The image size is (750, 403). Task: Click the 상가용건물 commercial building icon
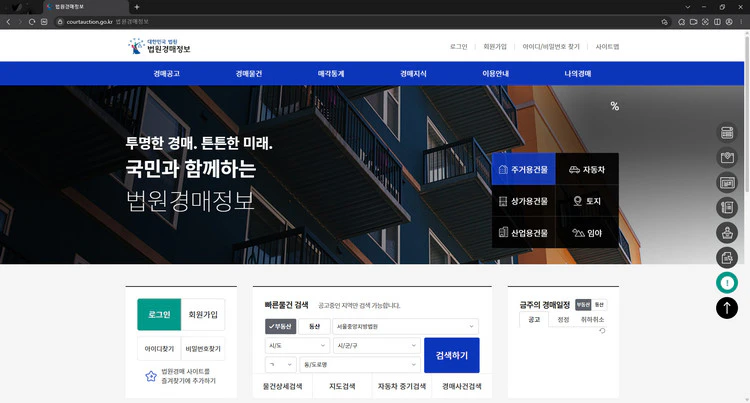tap(523, 201)
